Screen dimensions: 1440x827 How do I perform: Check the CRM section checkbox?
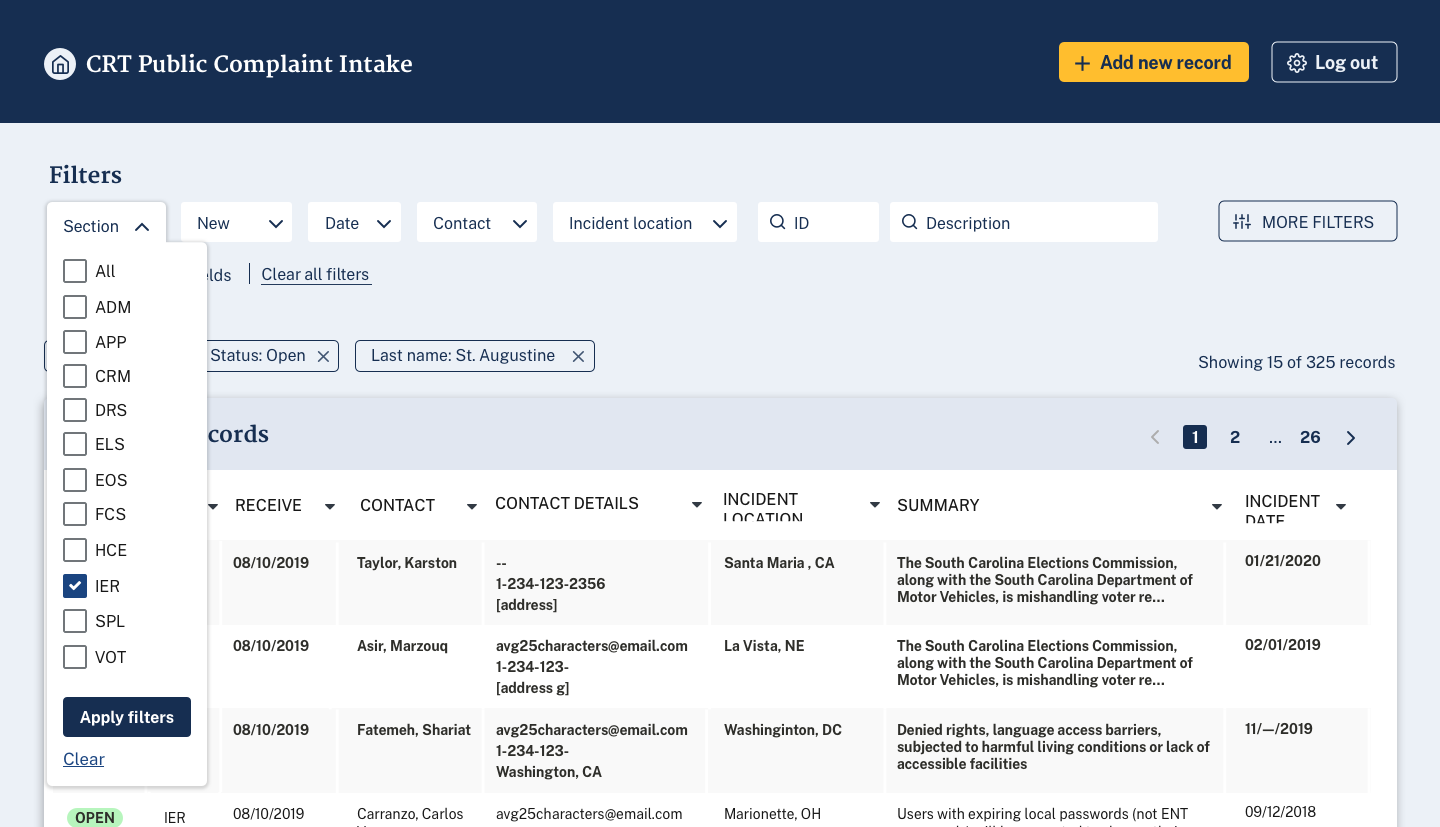tap(75, 376)
